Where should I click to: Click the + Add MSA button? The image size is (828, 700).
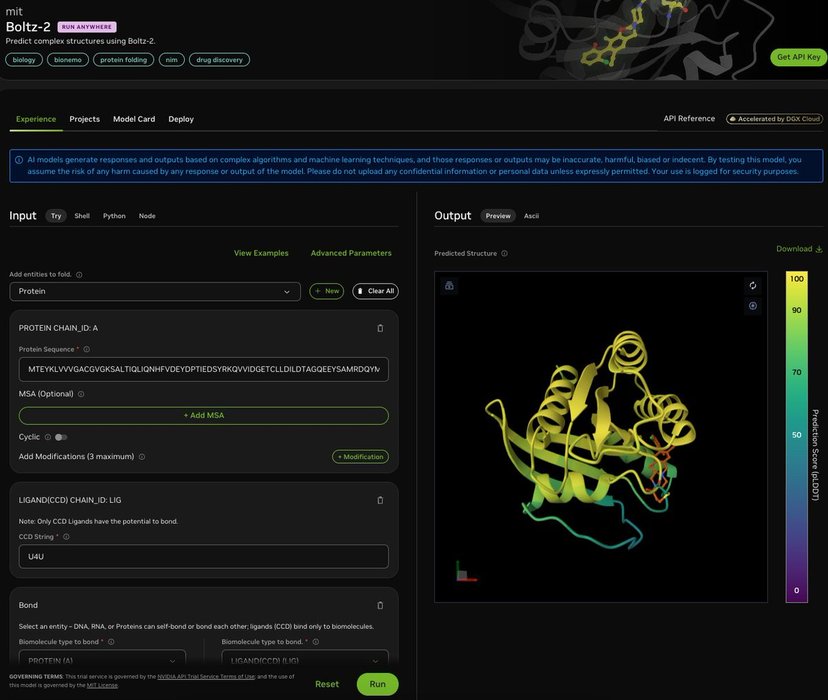pyautogui.click(x=204, y=415)
